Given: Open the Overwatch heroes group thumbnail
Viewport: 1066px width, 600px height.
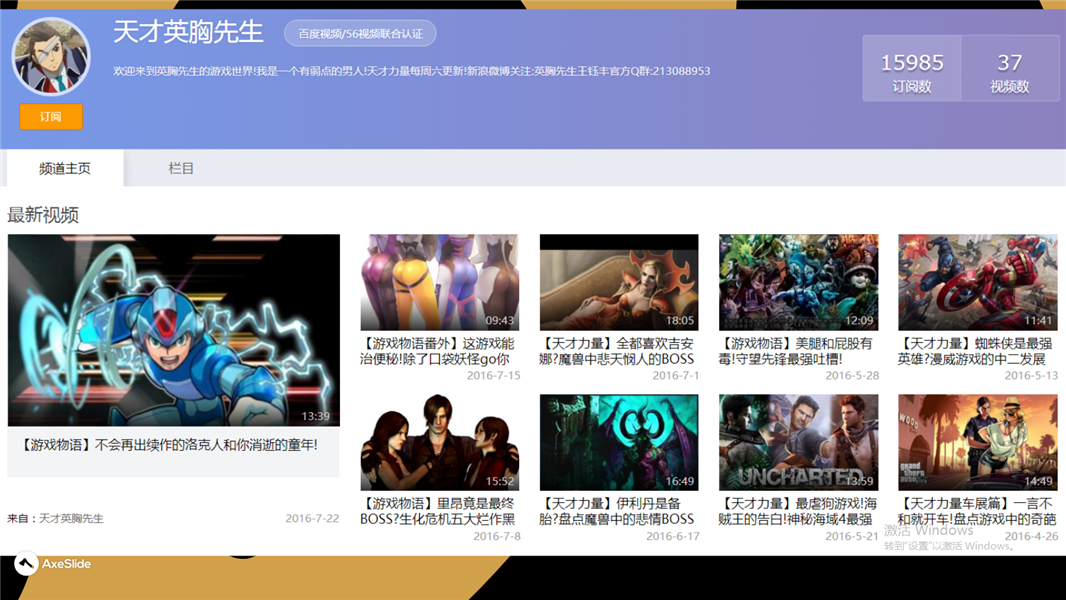Looking at the screenshot, I should coord(798,282).
